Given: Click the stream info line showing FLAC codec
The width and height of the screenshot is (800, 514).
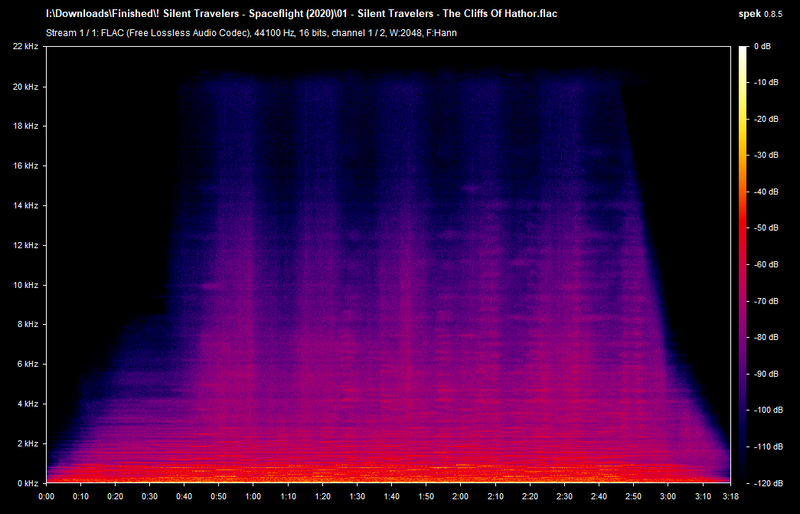Looking at the screenshot, I should tap(252, 33).
